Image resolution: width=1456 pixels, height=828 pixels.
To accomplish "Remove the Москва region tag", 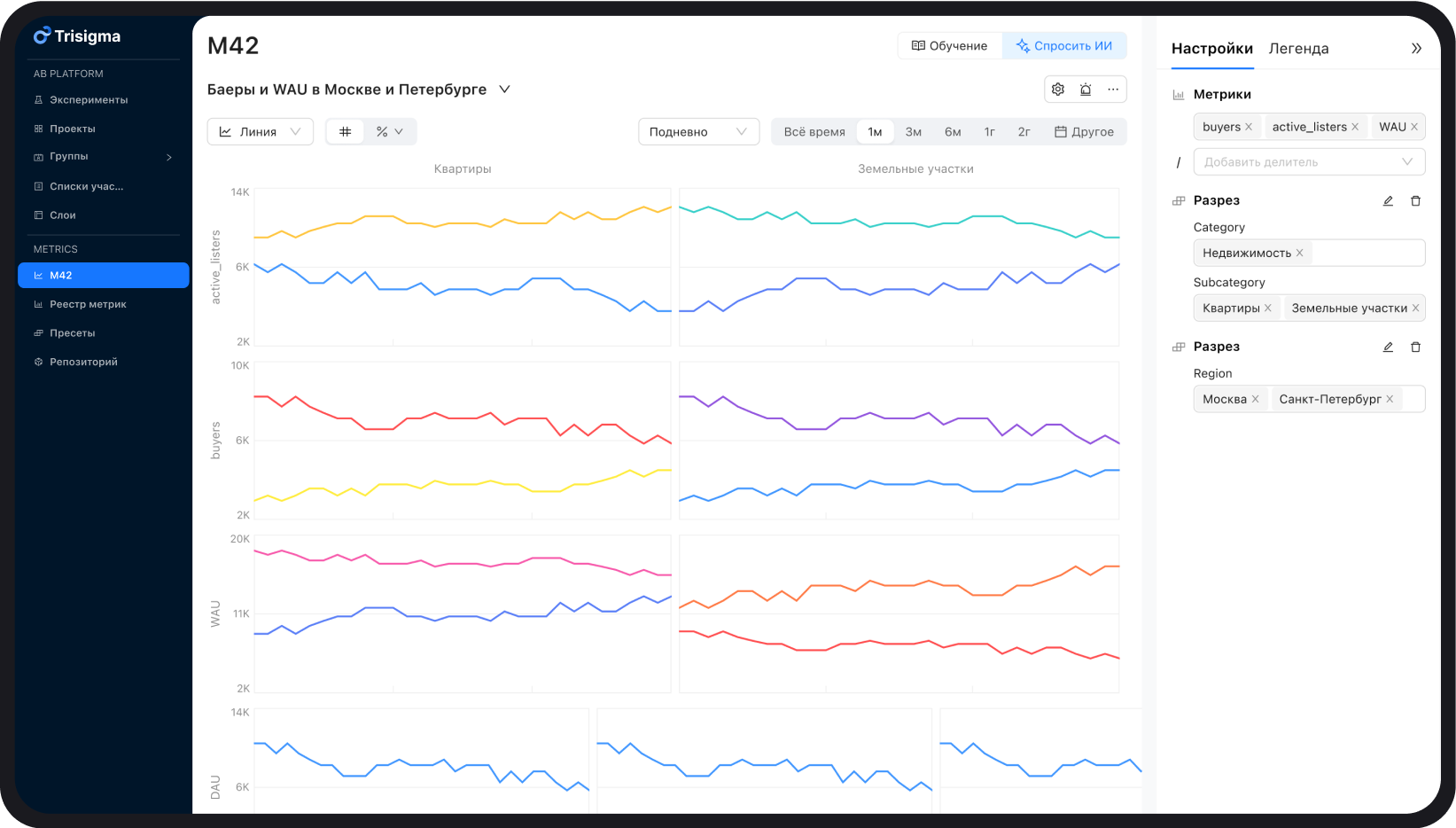I will click(x=1255, y=400).
